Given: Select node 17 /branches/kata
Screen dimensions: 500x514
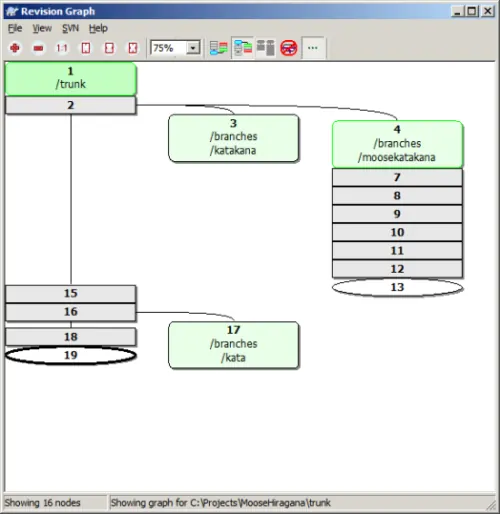Looking at the screenshot, I should tap(233, 345).
